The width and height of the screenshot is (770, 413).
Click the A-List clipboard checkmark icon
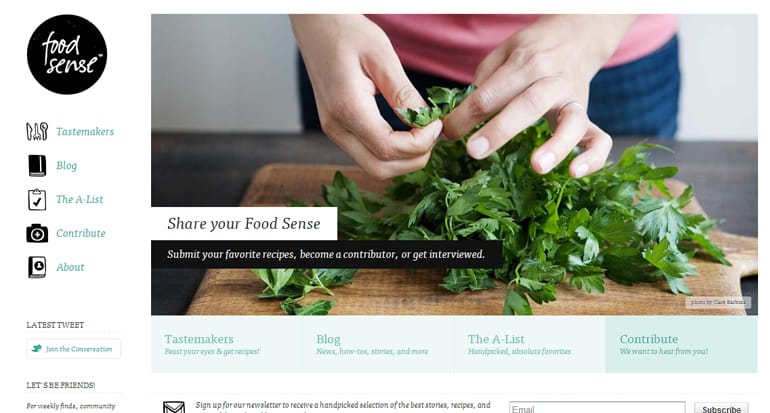click(x=37, y=199)
